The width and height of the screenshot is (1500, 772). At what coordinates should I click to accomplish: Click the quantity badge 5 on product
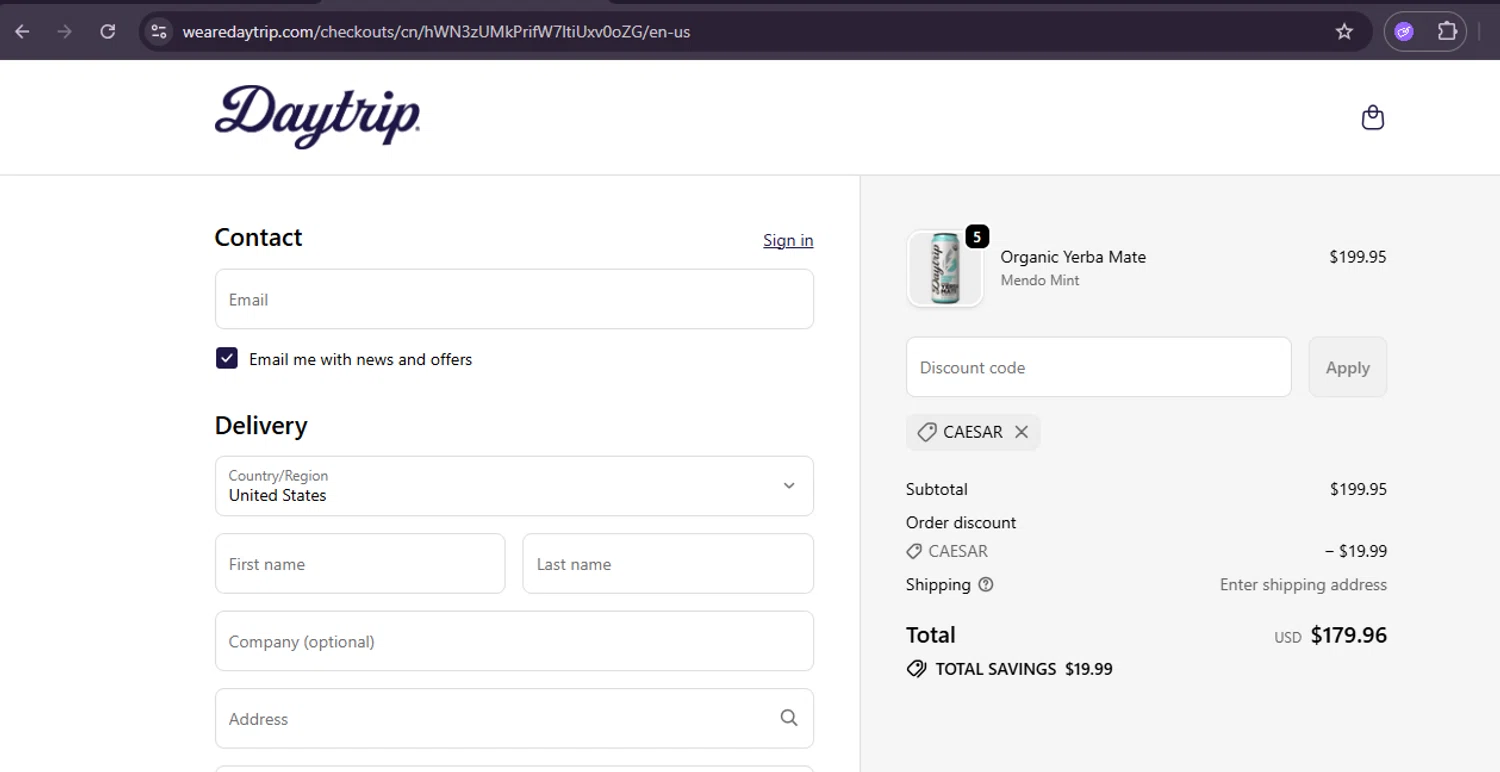(977, 237)
